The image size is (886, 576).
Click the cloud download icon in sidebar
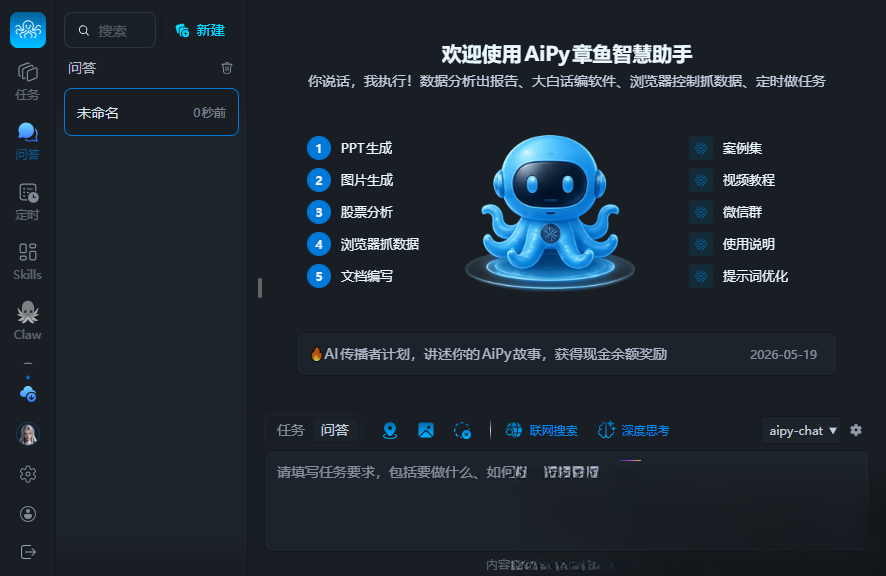pyautogui.click(x=28, y=393)
